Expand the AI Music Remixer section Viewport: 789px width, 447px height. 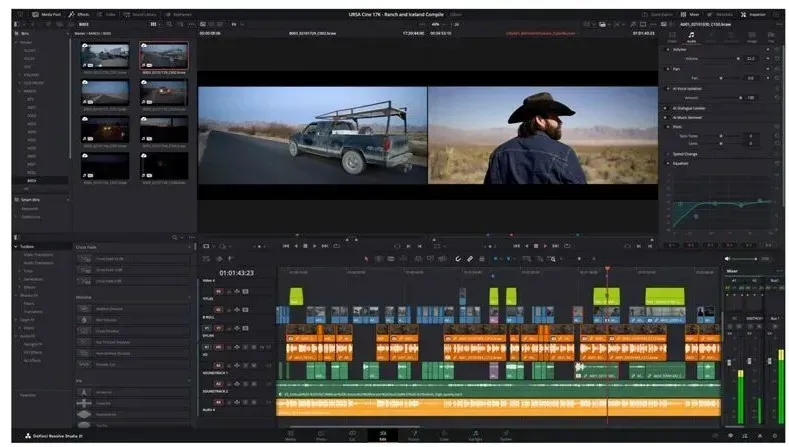pos(688,117)
